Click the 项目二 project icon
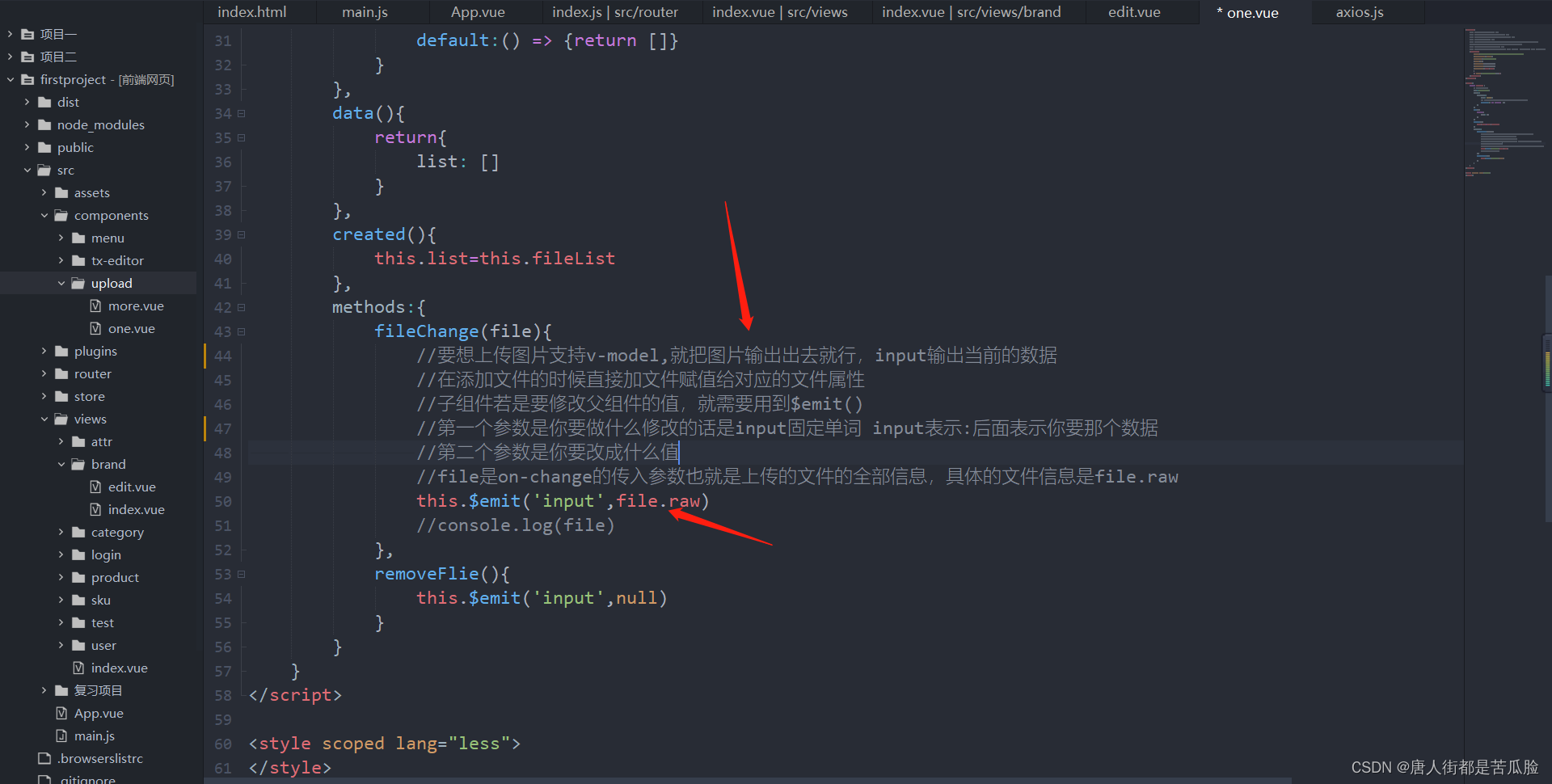The width and height of the screenshot is (1552, 784). coord(27,57)
